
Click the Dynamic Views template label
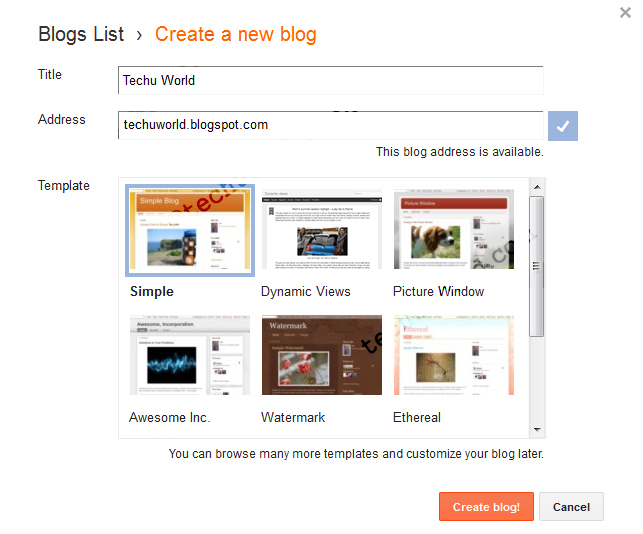tap(306, 291)
